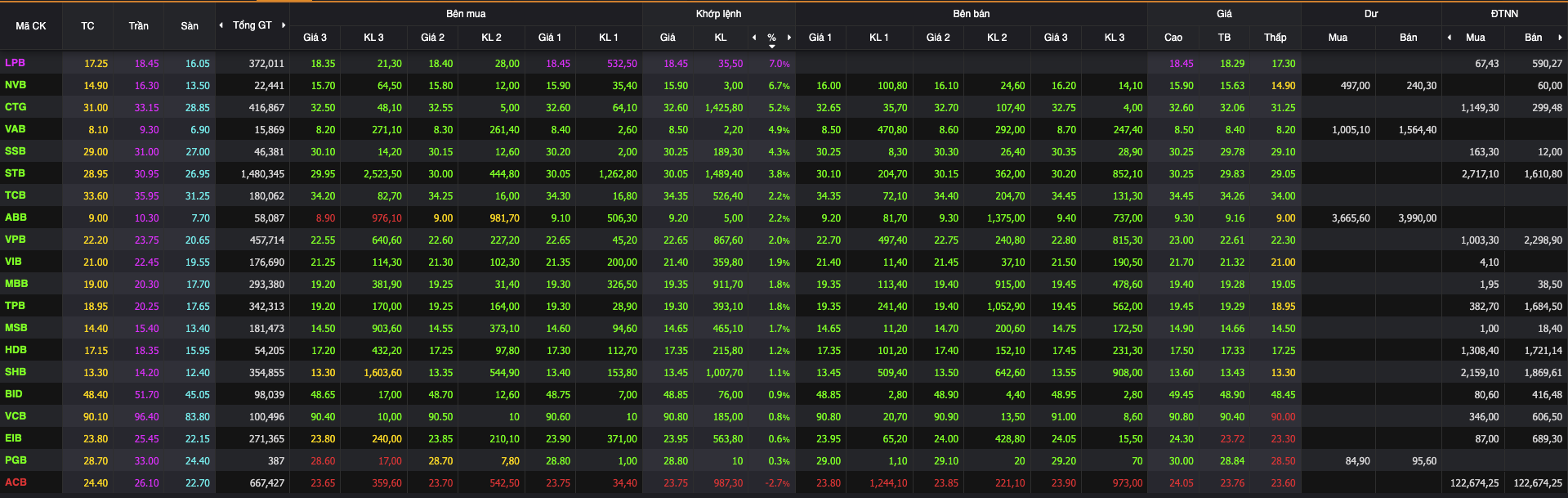Click Giá header under Khớp lệnh
Viewport: 1568px width, 498px height.
[x=668, y=38]
